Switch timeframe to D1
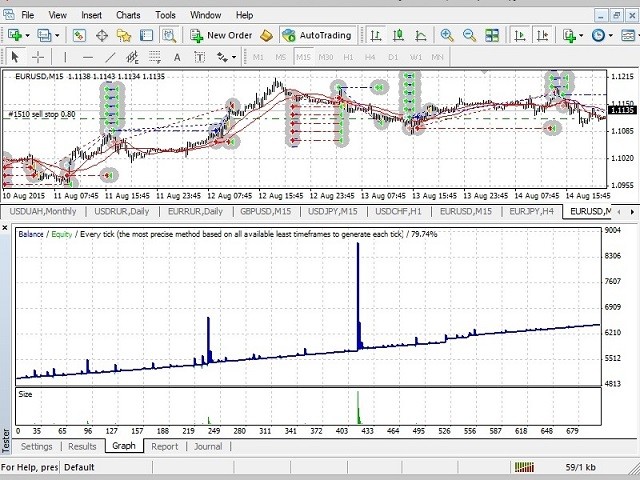This screenshot has height=480, width=640. (x=393, y=57)
